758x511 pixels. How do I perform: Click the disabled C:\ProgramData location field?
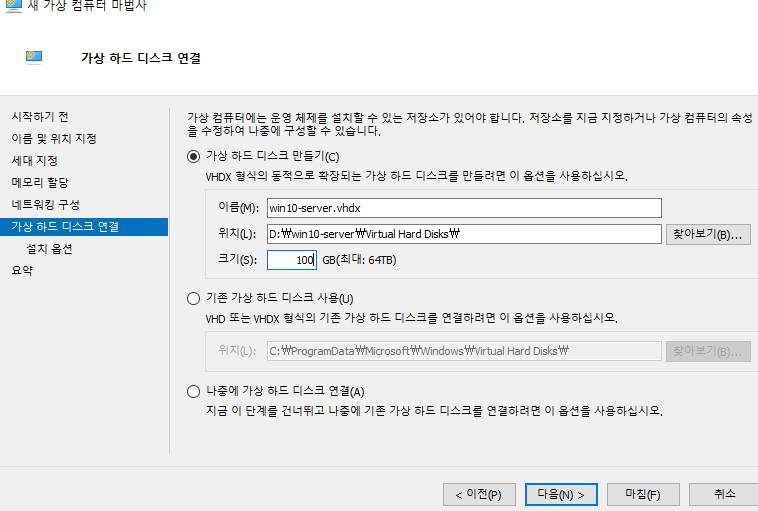tap(464, 351)
